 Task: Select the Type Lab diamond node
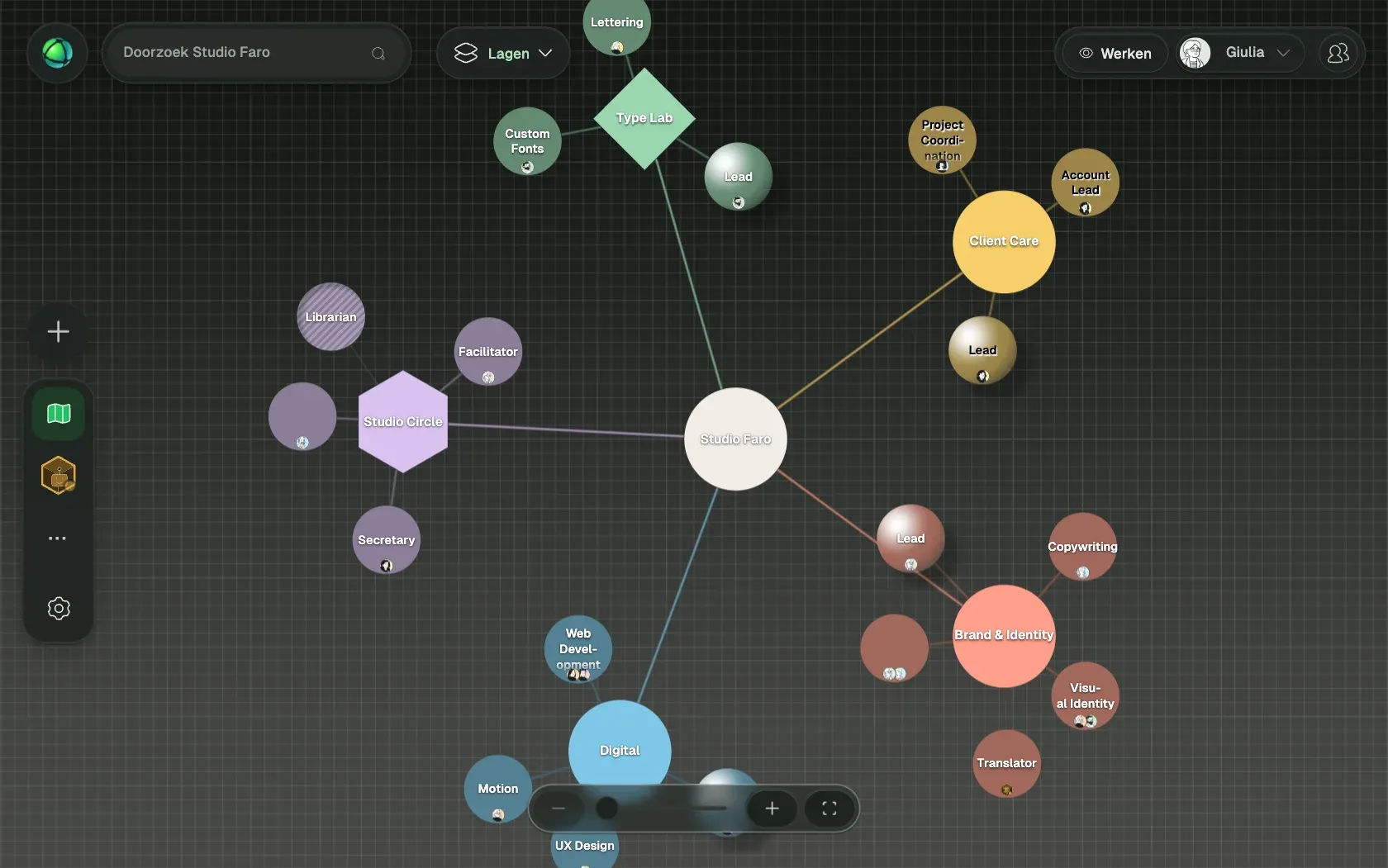click(644, 118)
